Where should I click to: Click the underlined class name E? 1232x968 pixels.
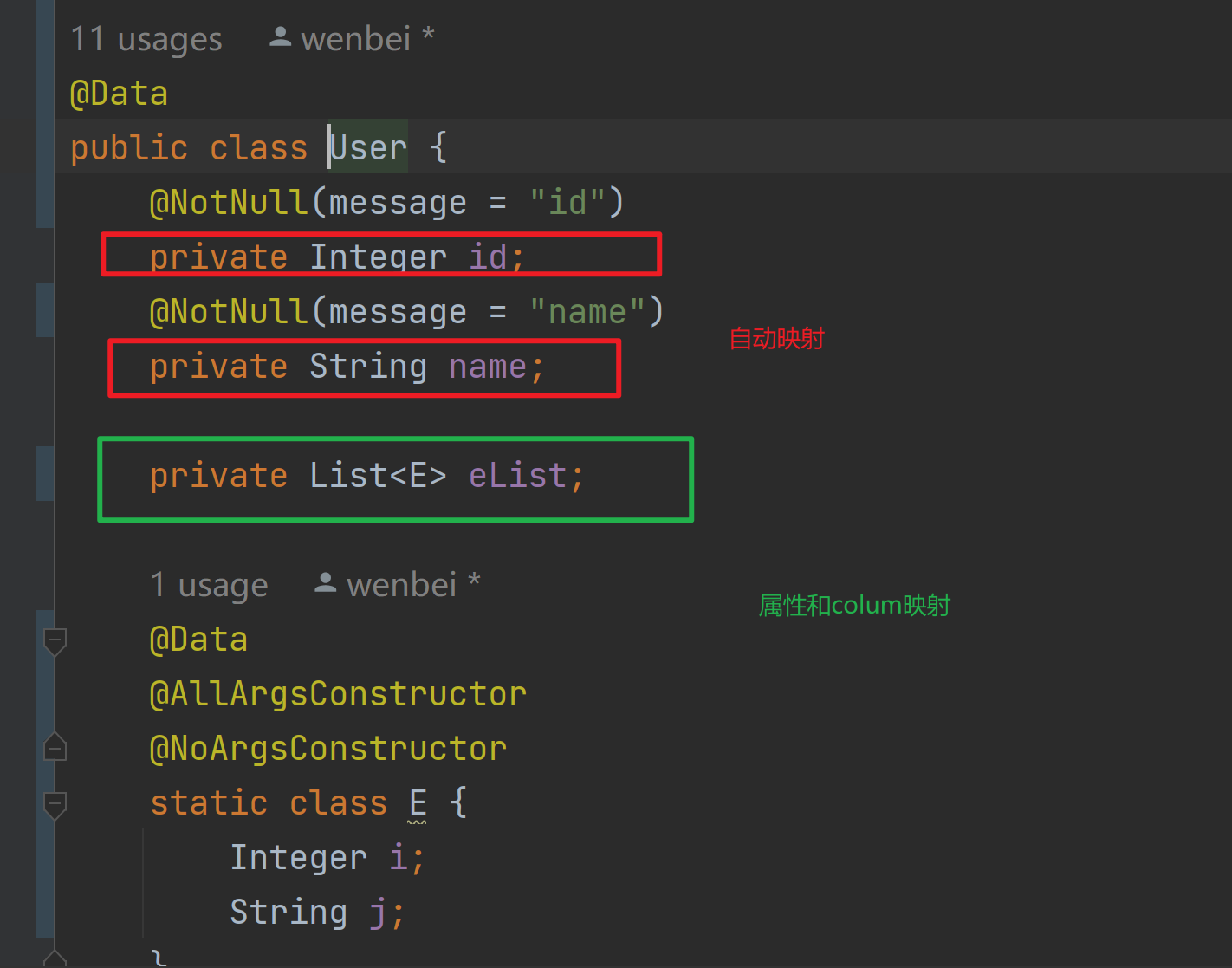[x=418, y=803]
